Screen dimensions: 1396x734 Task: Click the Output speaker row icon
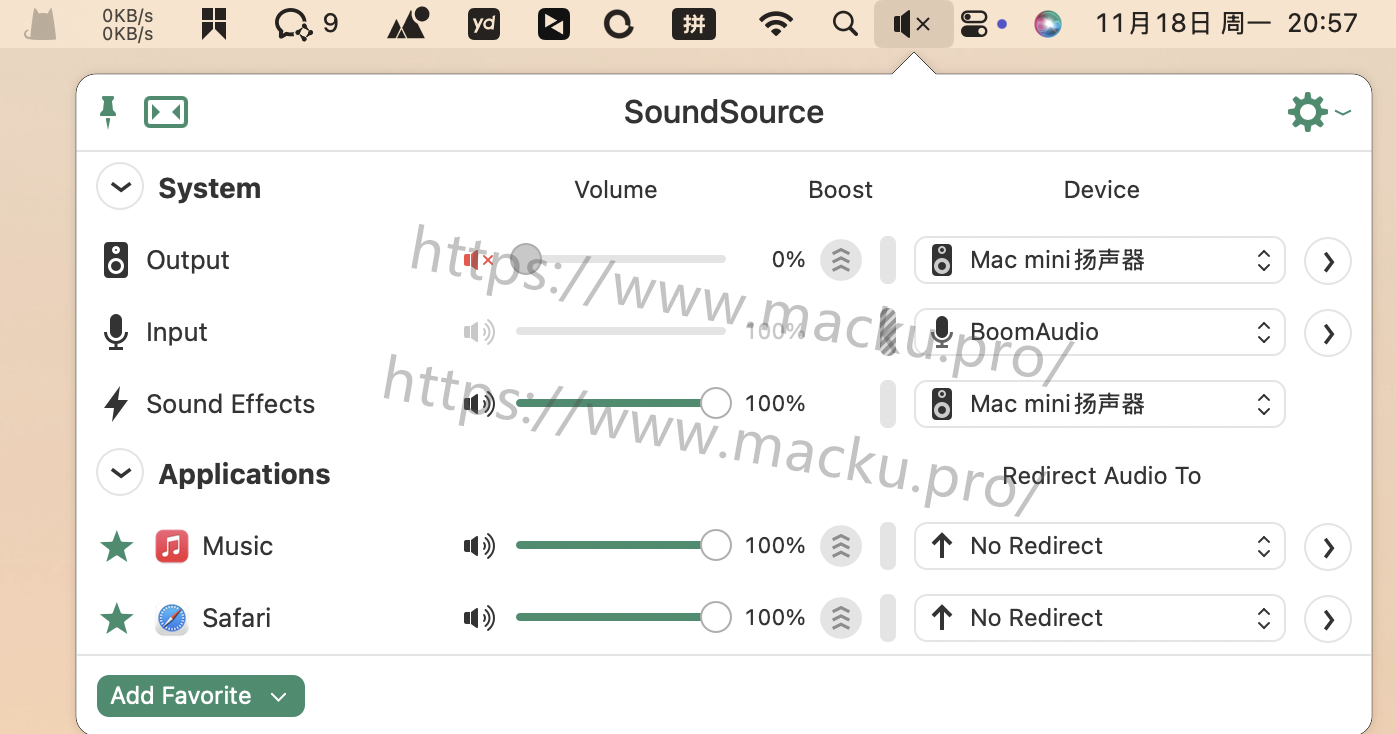coord(116,260)
